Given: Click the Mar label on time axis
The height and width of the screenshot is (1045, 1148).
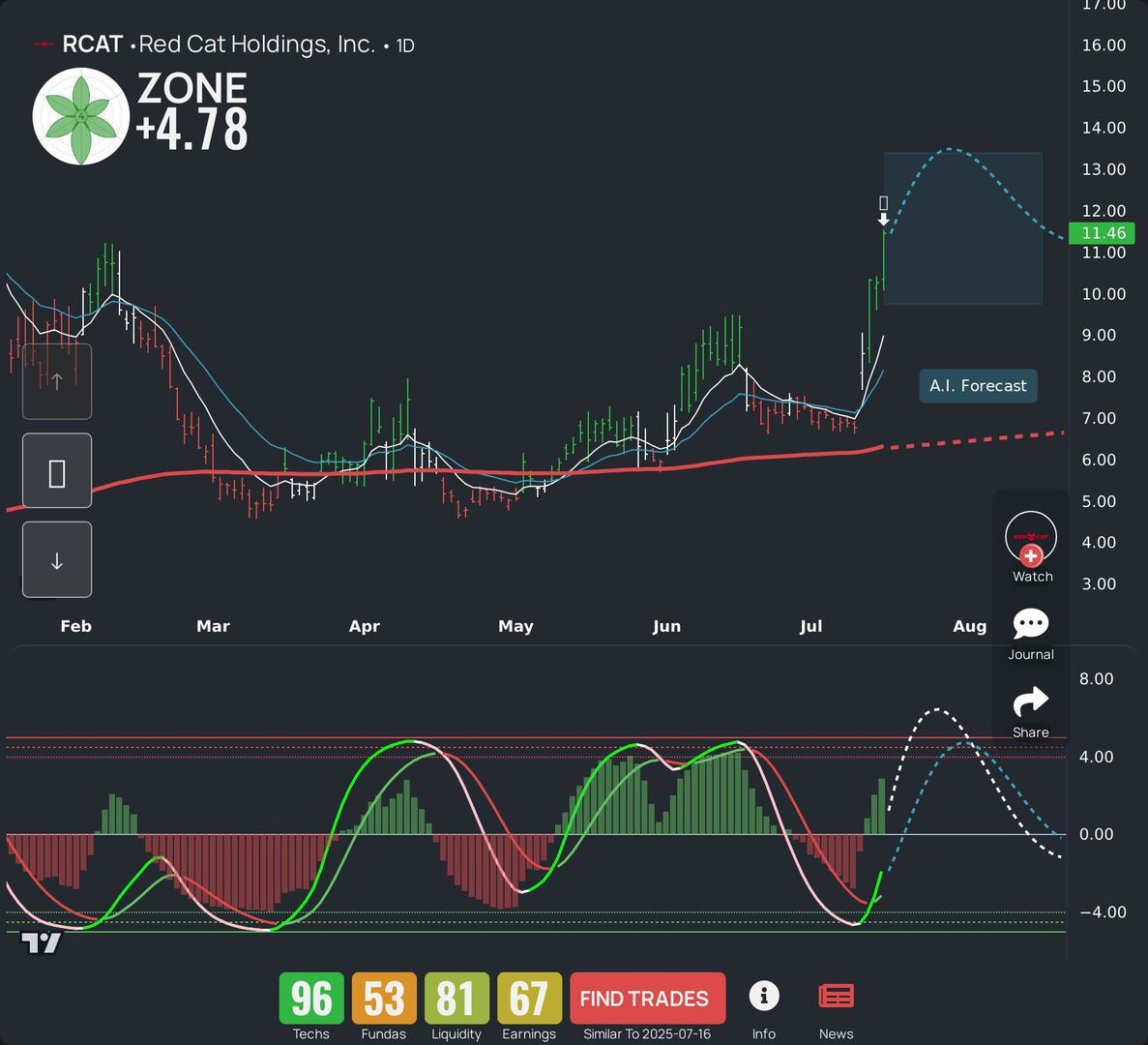Looking at the screenshot, I should click(213, 626).
